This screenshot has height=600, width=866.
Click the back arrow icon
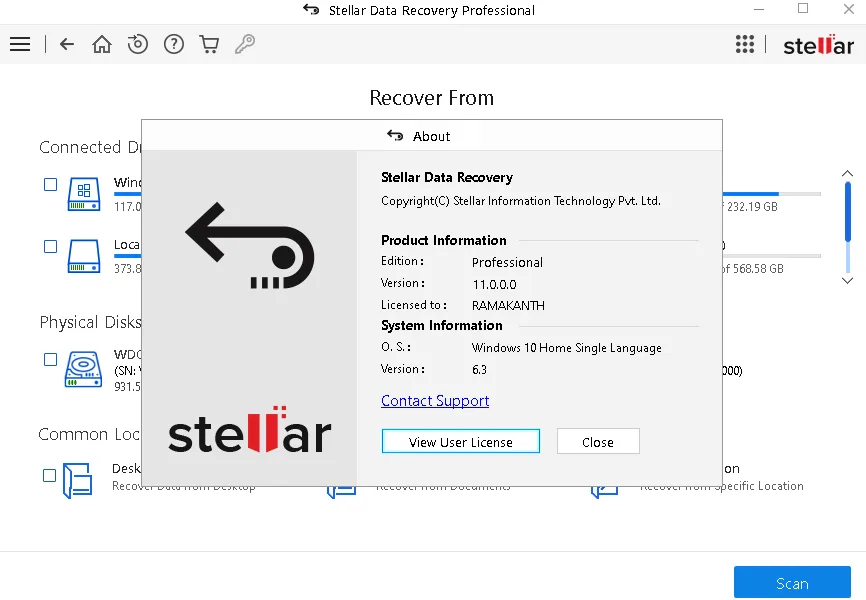67,44
